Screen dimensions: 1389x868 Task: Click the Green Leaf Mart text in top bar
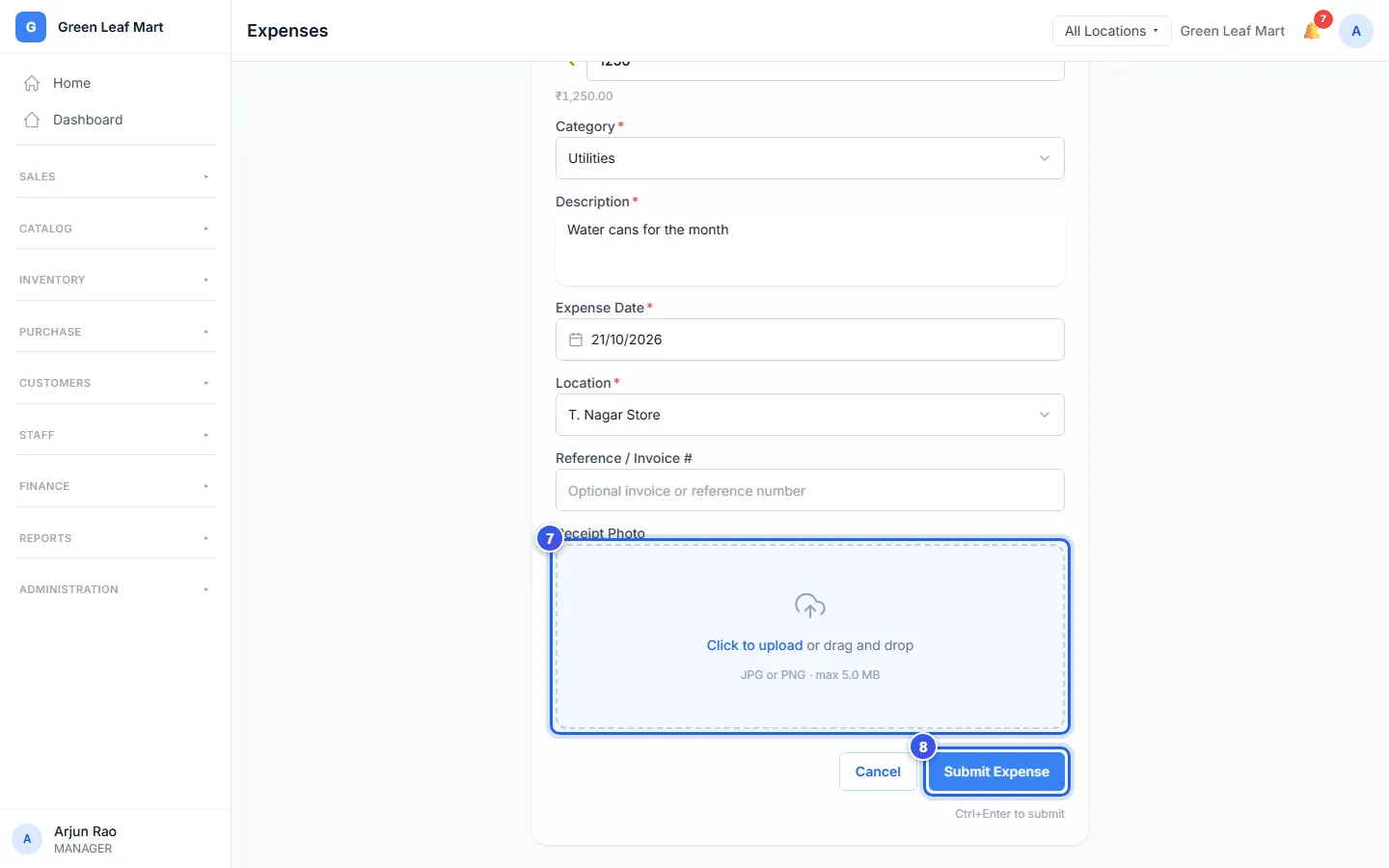tap(1233, 31)
